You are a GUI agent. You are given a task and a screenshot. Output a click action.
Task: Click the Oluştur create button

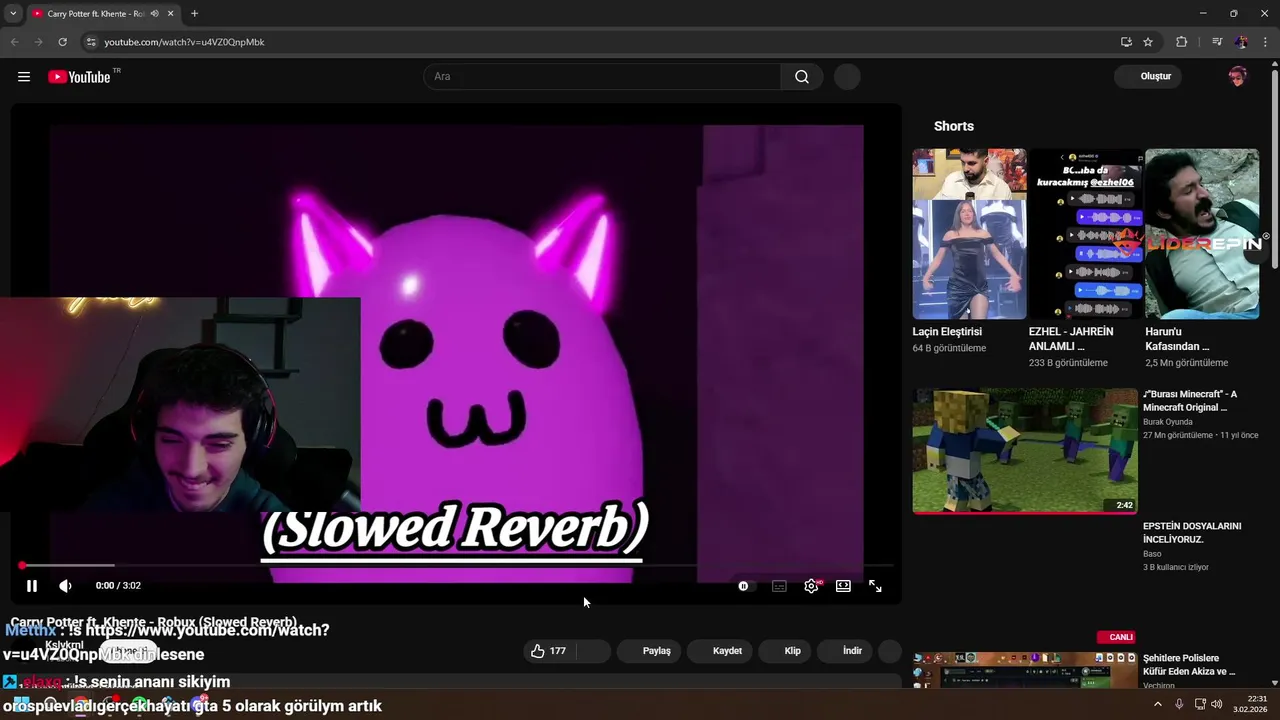(1149, 77)
